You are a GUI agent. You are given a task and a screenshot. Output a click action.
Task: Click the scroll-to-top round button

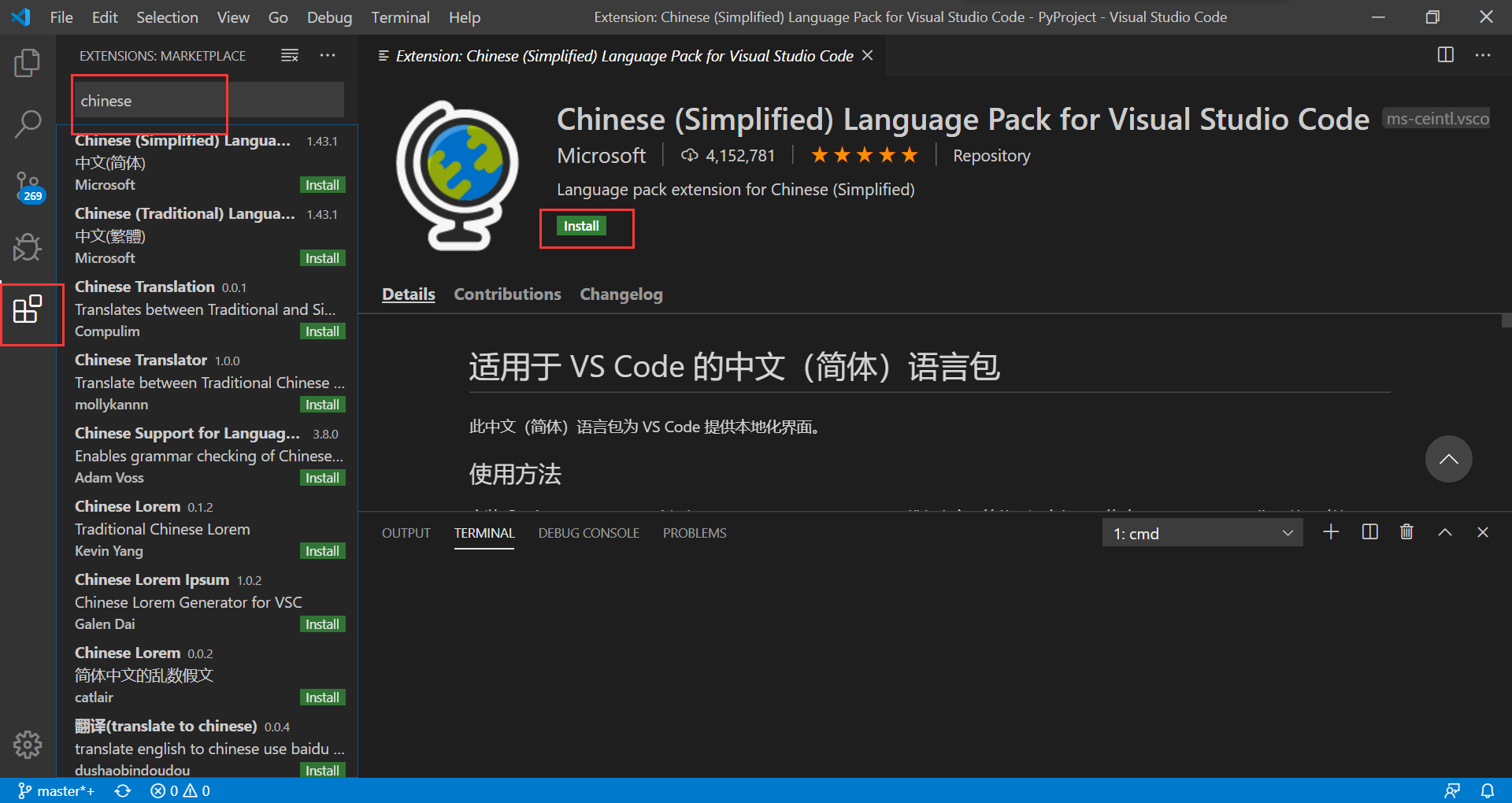(x=1448, y=459)
